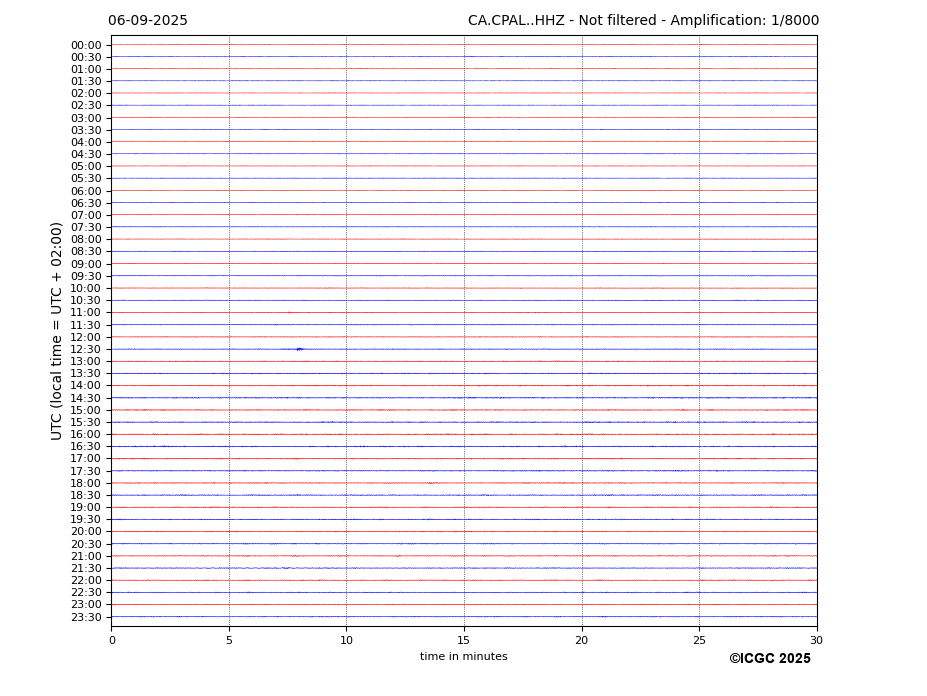Click the 15:30 time row label

tap(86, 422)
